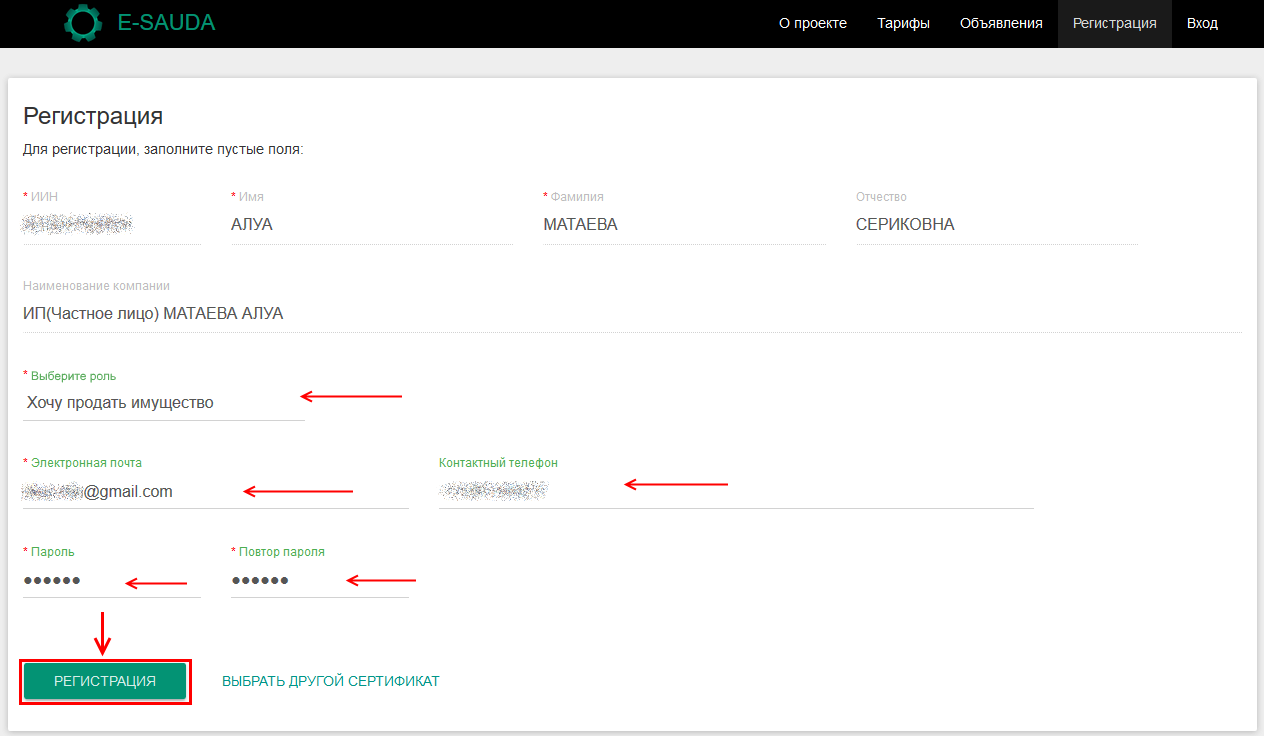Click the ИИН input field
The image size is (1264, 736).
[x=111, y=225]
